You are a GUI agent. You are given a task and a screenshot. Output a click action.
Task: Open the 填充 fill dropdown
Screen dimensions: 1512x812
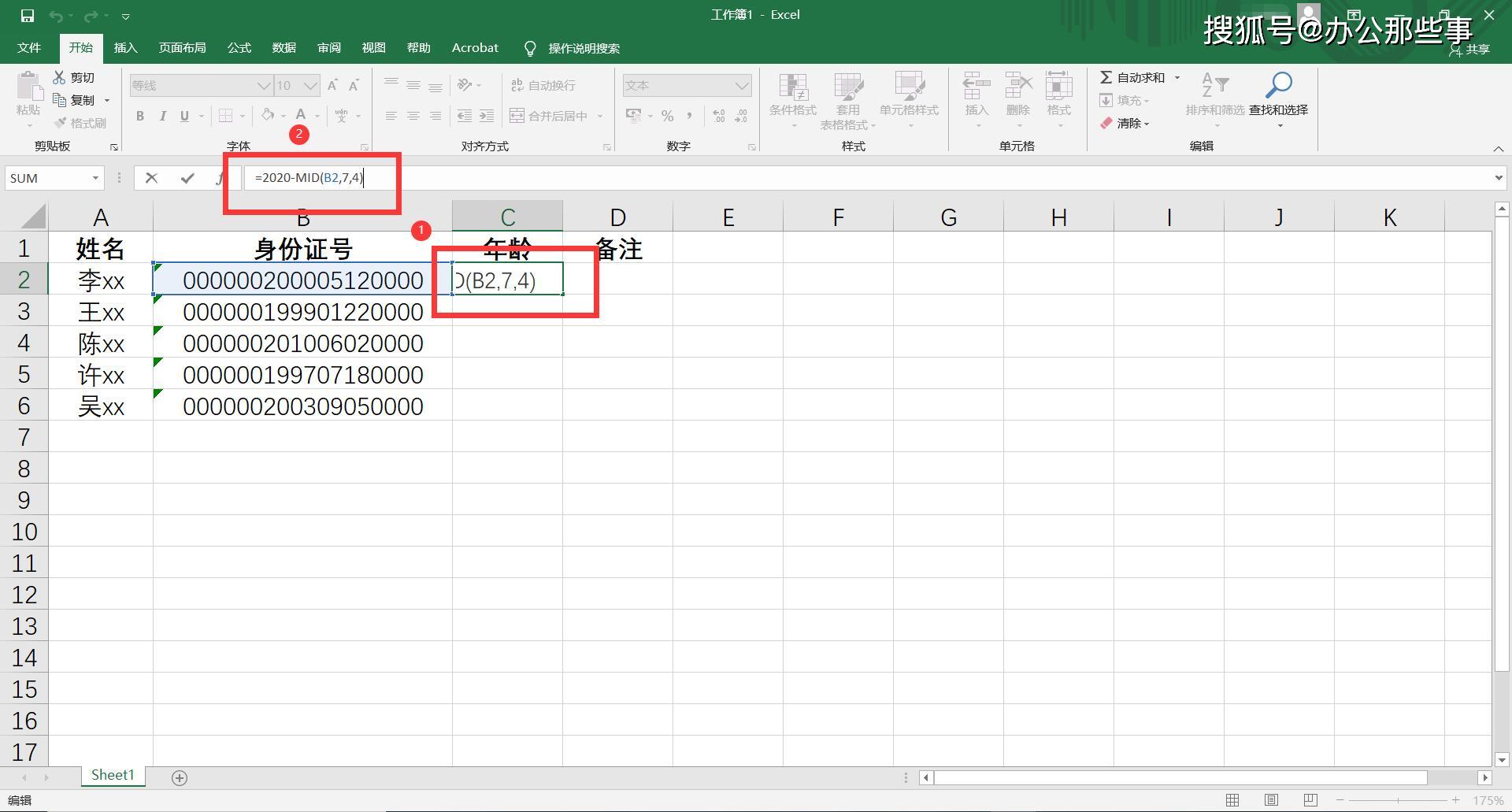pyautogui.click(x=1125, y=100)
